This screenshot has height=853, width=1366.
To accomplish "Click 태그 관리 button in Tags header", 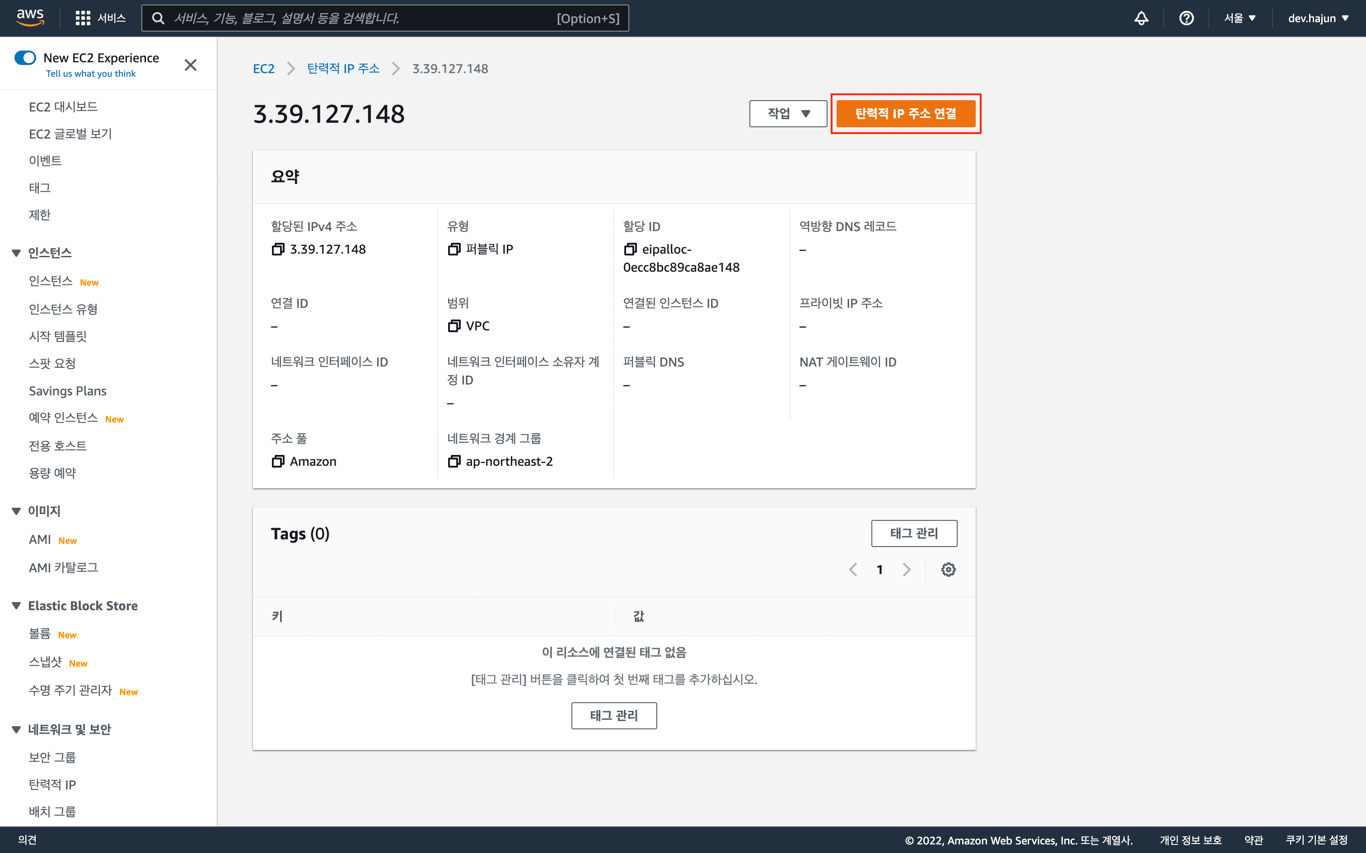I will click(914, 533).
